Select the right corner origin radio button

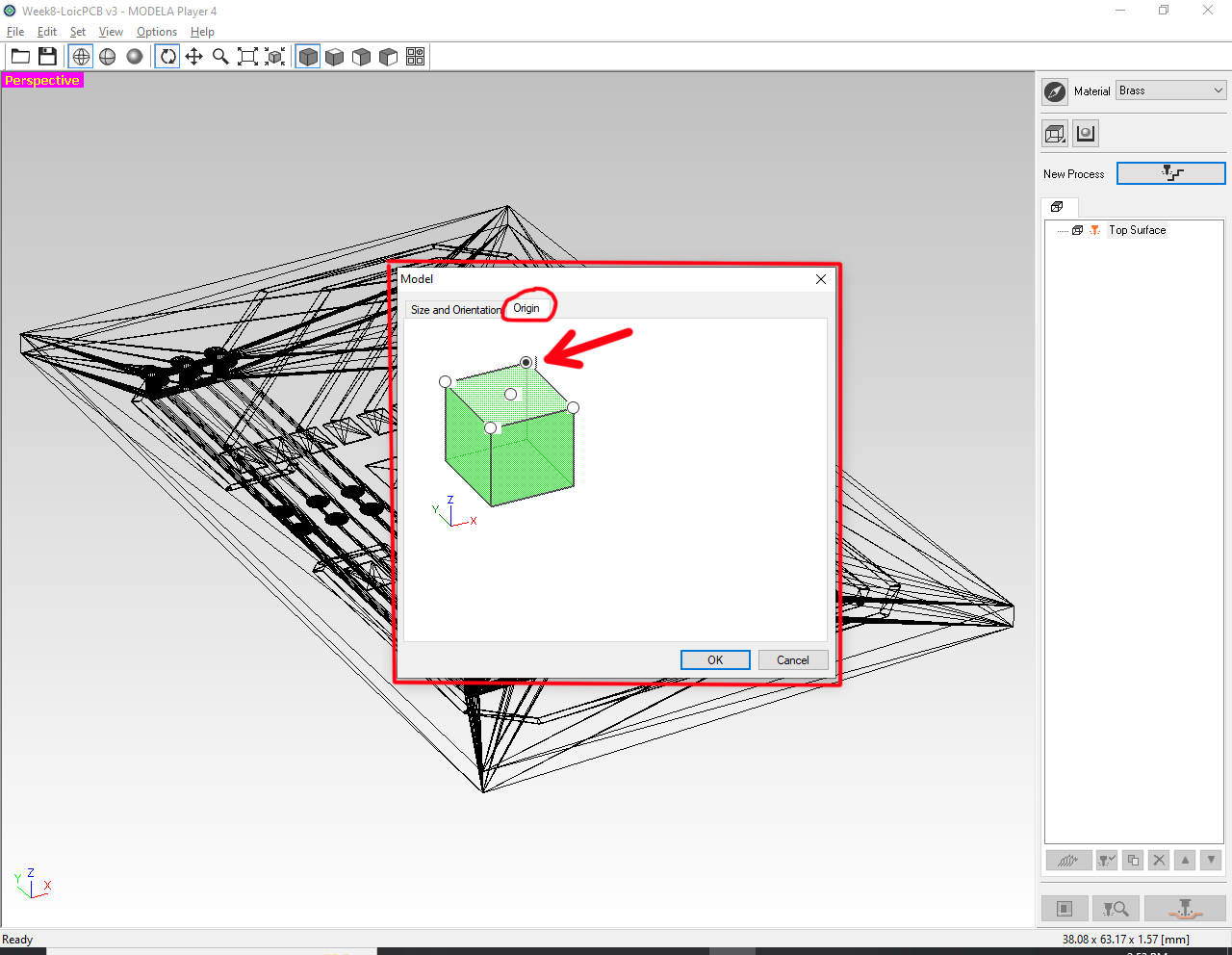click(573, 408)
